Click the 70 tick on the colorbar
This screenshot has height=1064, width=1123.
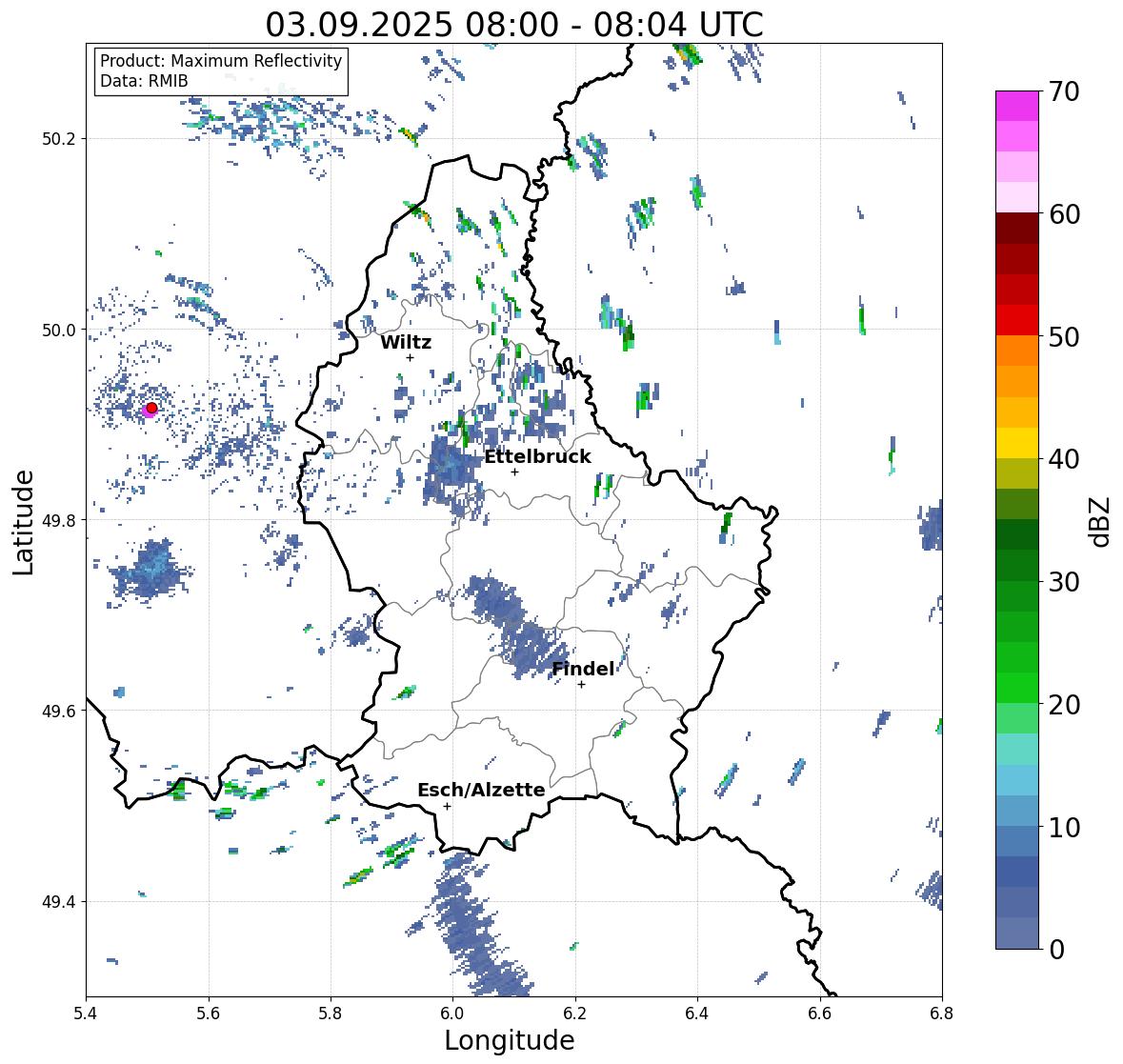(1064, 91)
